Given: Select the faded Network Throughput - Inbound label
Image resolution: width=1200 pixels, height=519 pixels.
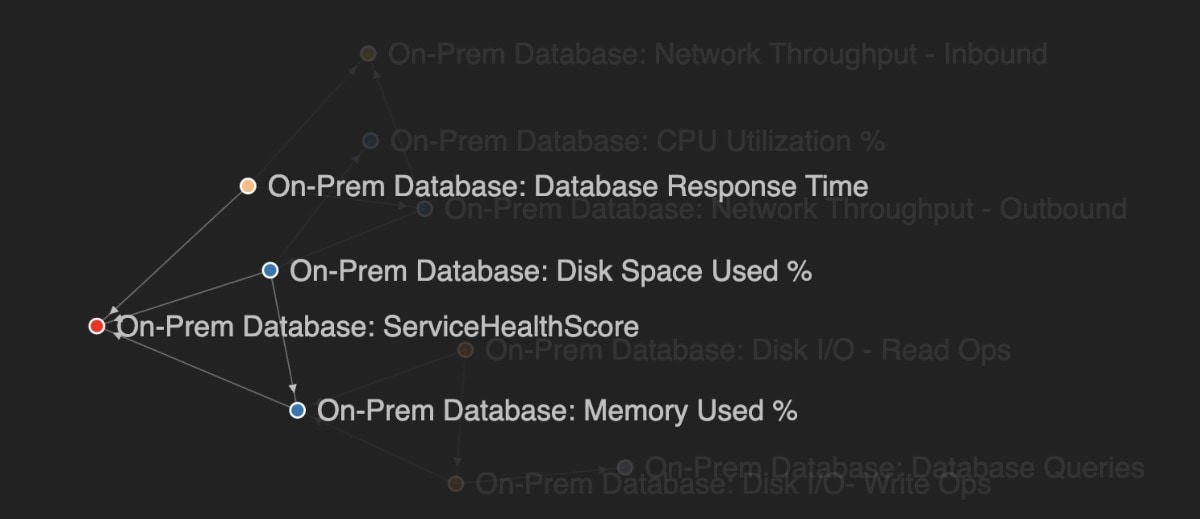Looking at the screenshot, I should [x=718, y=54].
